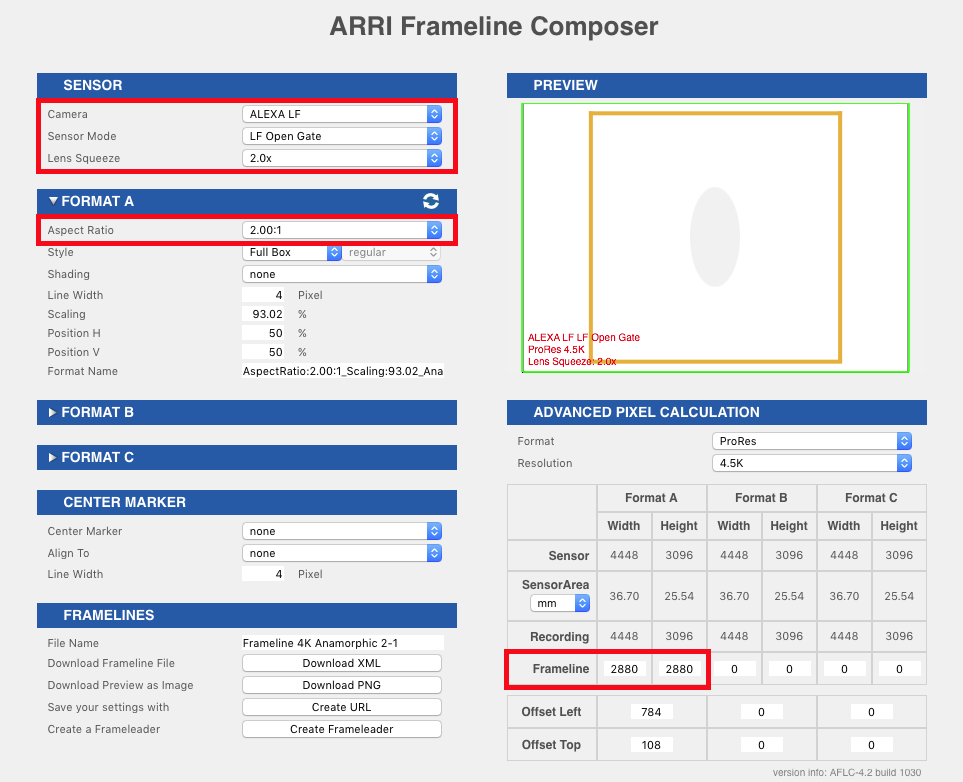Click the ARRI Frameline Composer title

(494, 26)
